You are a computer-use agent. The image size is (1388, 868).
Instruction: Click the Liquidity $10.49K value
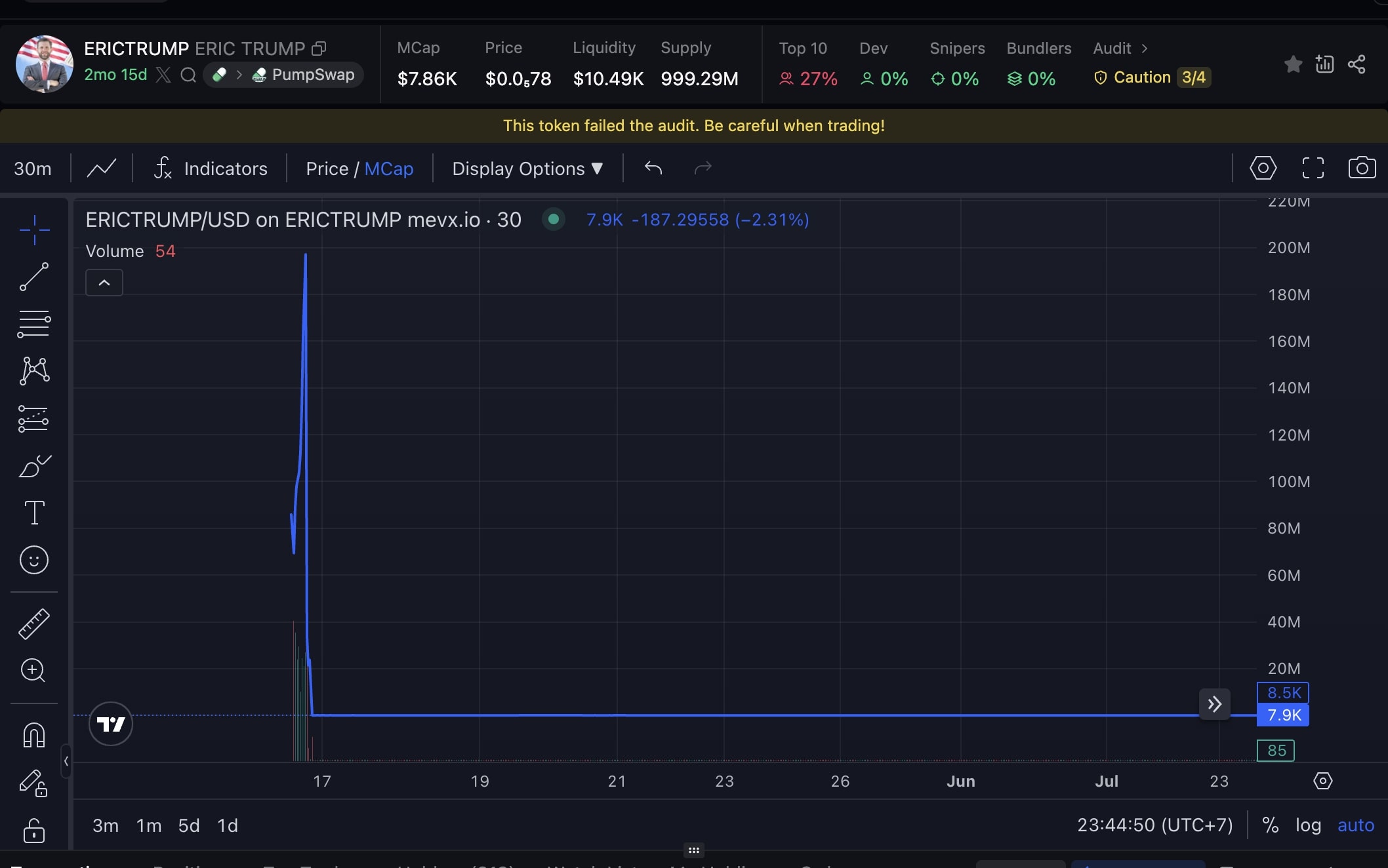point(608,79)
